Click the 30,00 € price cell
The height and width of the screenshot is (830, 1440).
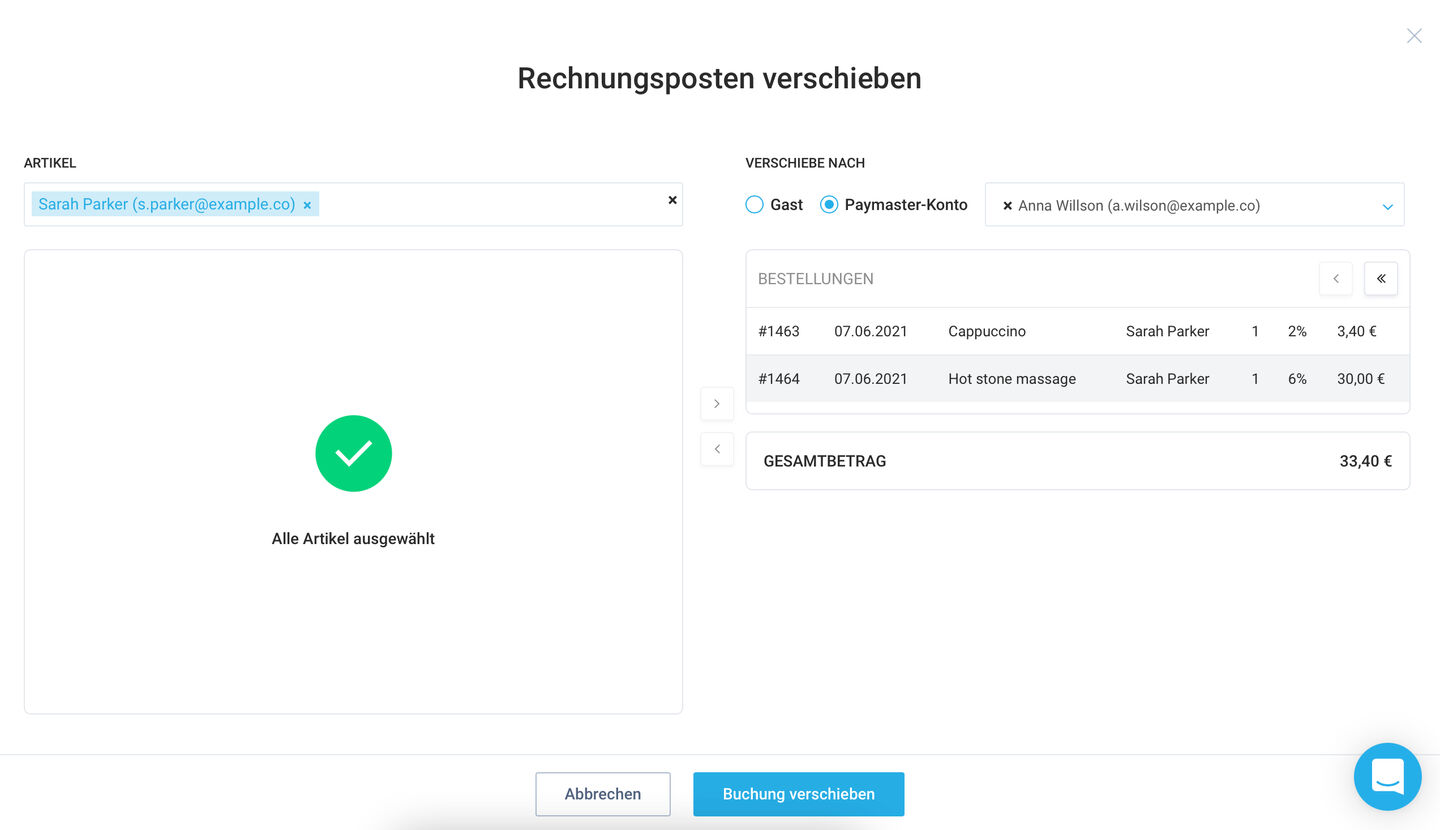click(1361, 379)
